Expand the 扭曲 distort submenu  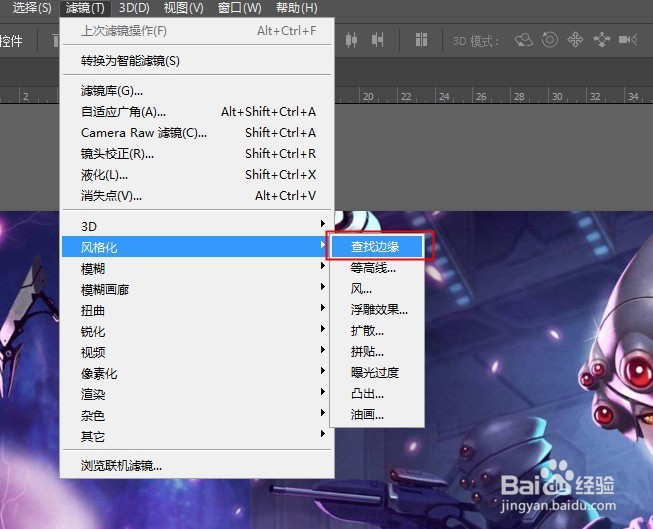[x=197, y=310]
